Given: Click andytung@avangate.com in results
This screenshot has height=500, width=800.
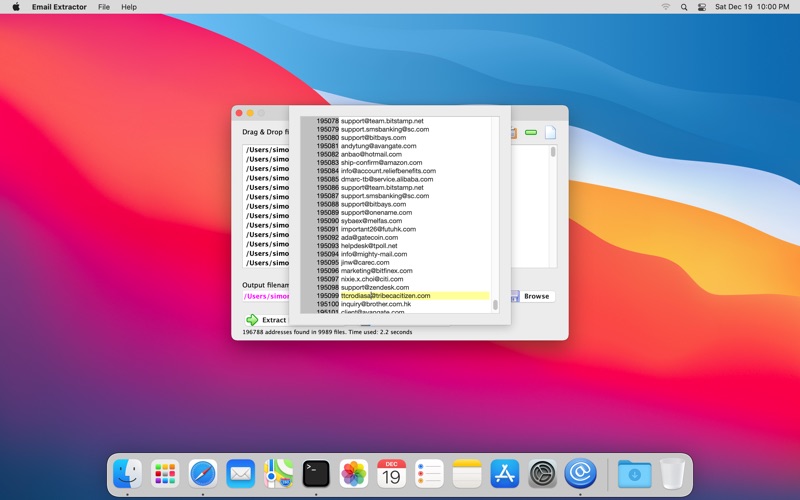Looking at the screenshot, I should click(379, 146).
